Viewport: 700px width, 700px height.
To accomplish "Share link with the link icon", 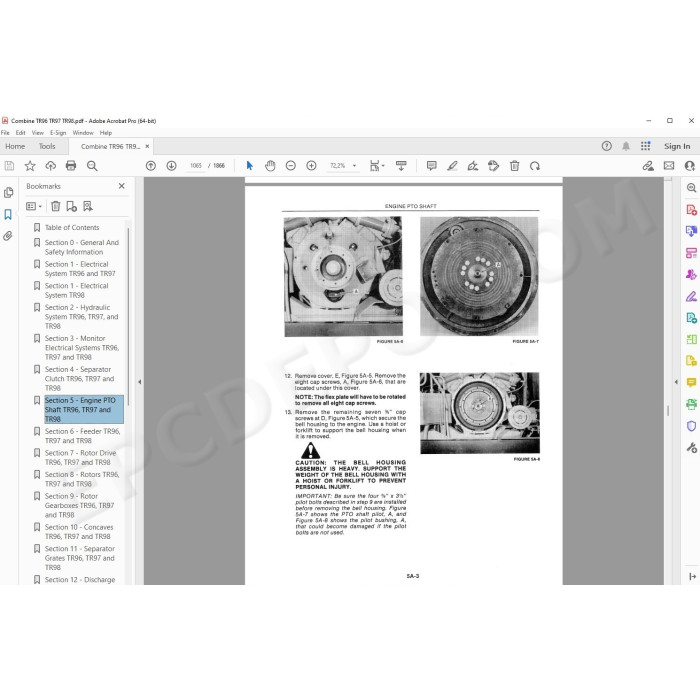I will 648,166.
